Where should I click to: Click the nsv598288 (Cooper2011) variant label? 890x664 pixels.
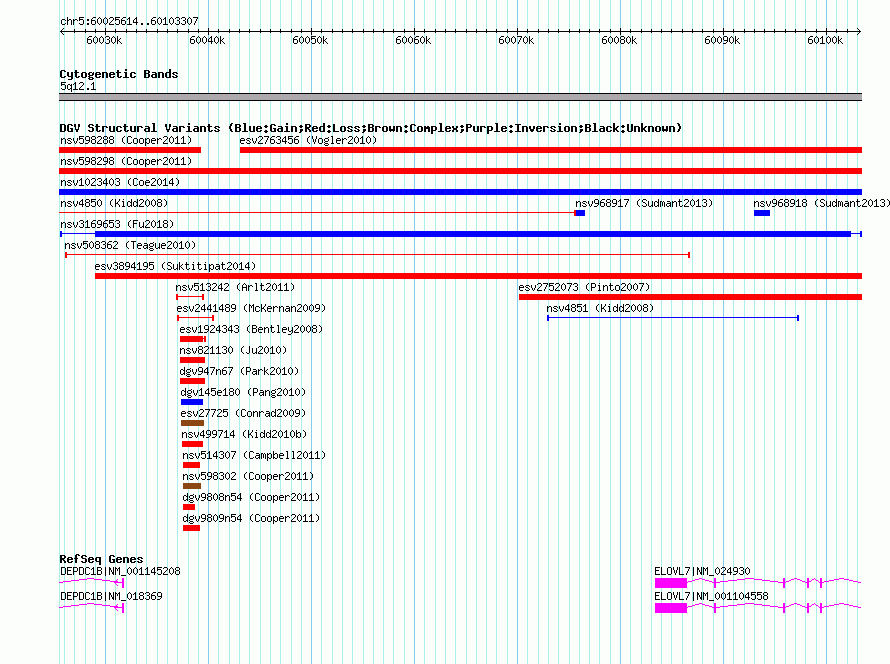pos(126,140)
